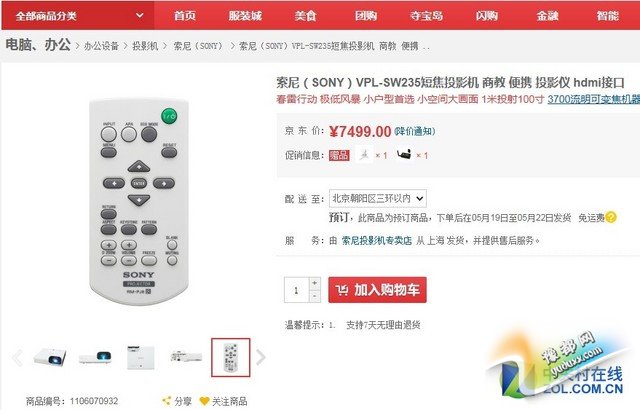Open the 服装城 navigation tab
Image resolution: width=640 pixels, height=410 pixels.
[245, 16]
